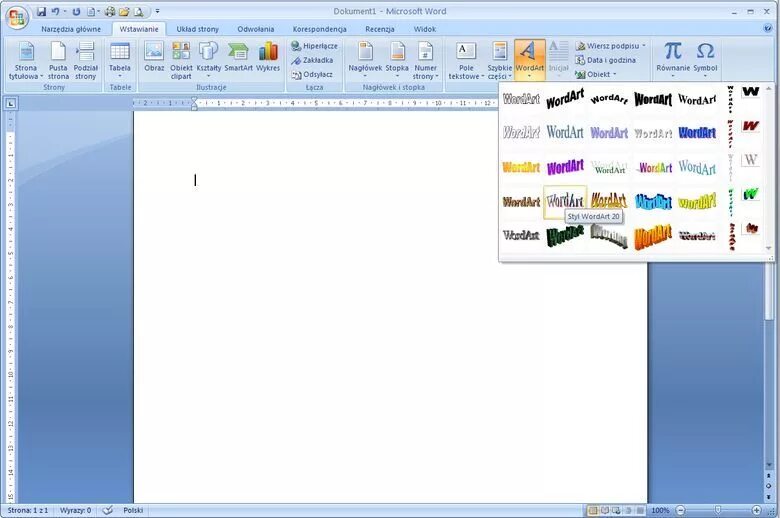780x518 pixels.
Task: Click the quick print icon in the quick access toolbar
Action: coord(110,11)
